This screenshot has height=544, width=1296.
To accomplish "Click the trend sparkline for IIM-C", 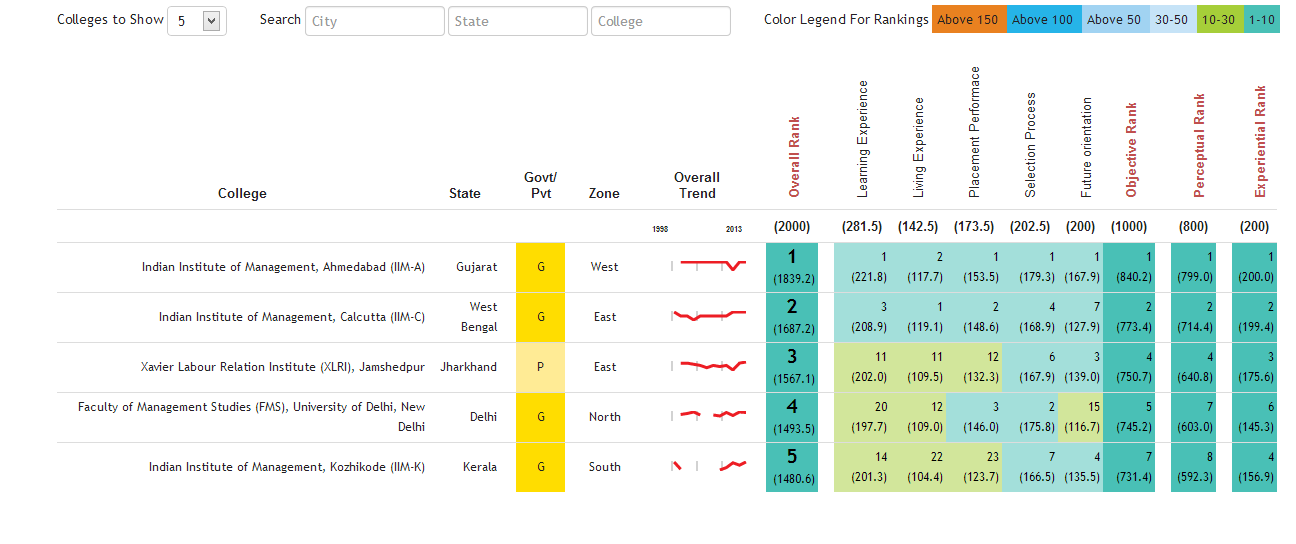I will click(708, 315).
